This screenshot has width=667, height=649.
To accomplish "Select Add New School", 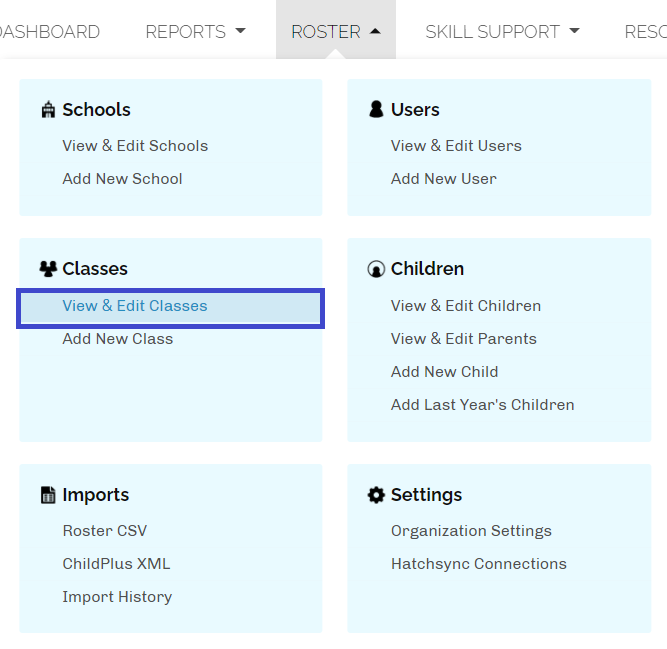I will pyautogui.click(x=122, y=179).
